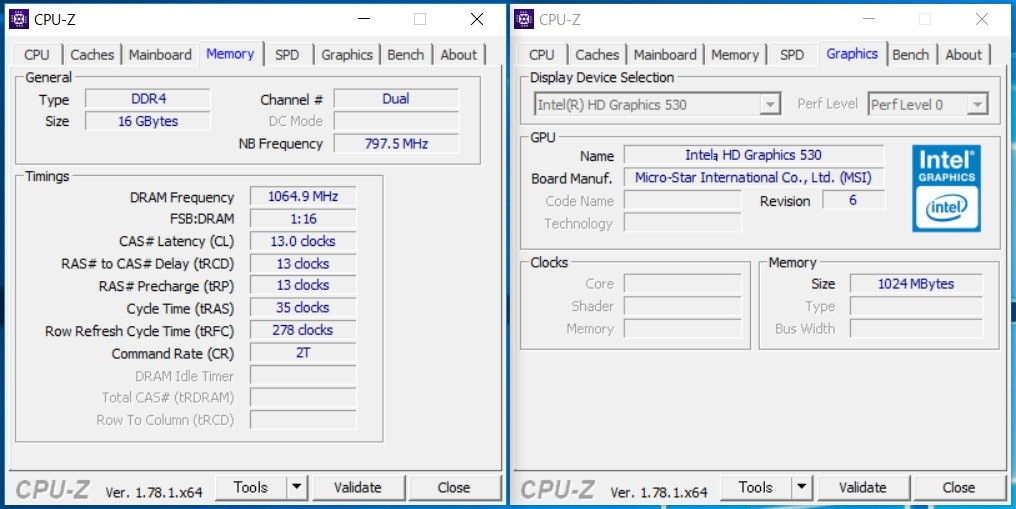Viewport: 1016px width, 509px height.
Task: Click the RAS# Precharge value 13 clocks
Action: [303, 285]
